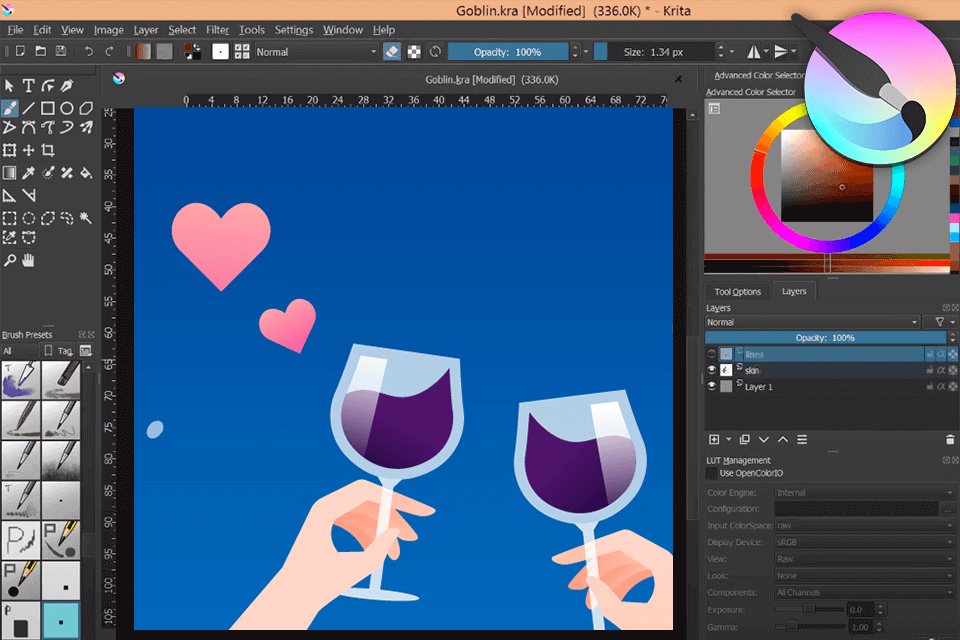Screen dimensions: 960x640
Task: Select the Pan tool
Action: 29,259
